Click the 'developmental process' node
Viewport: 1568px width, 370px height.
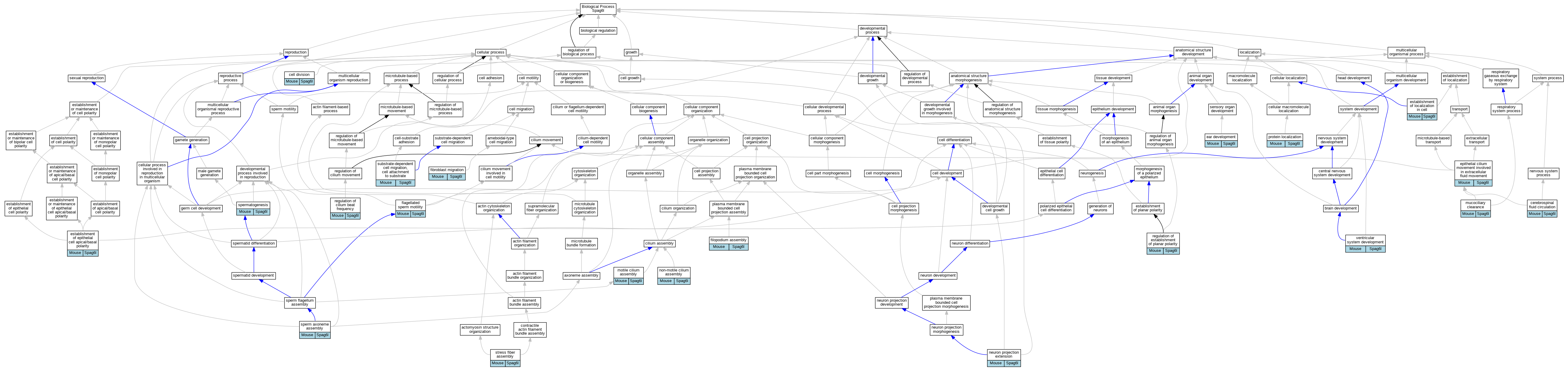click(x=872, y=31)
